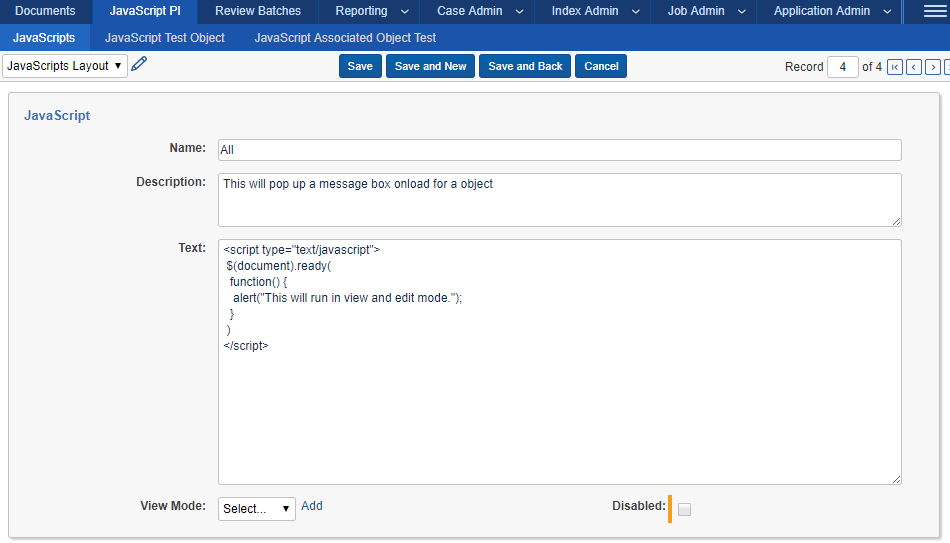
Task: Go to the previous record with the arrow icon
Action: click(914, 67)
